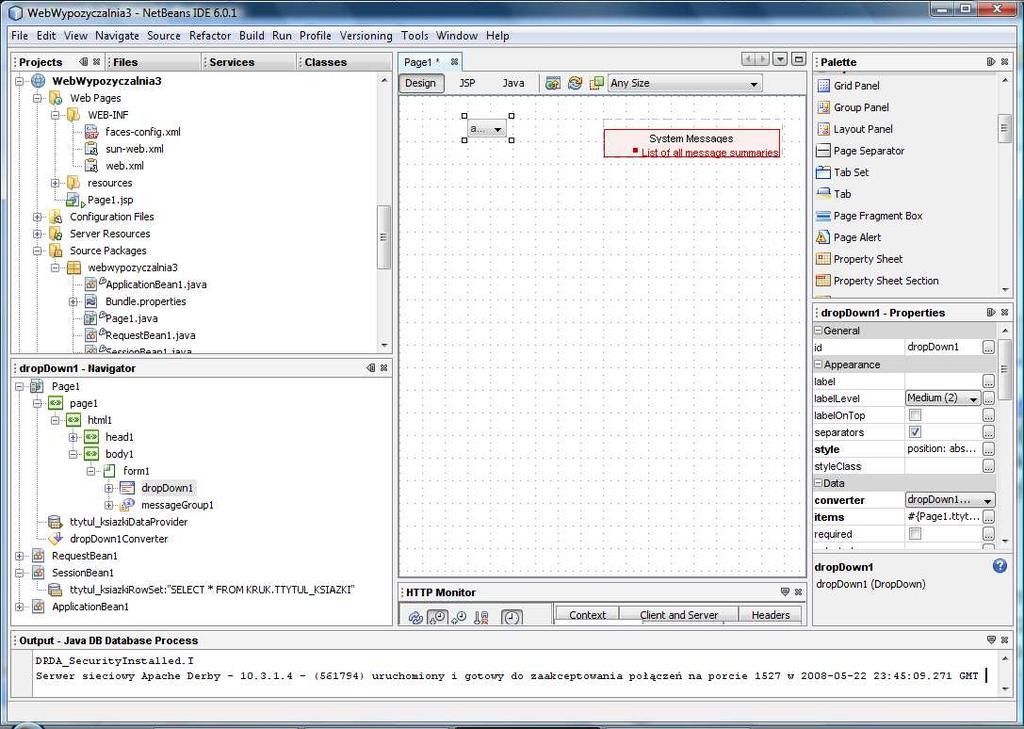Expand the head1 node in Navigator
Viewport: 1024px width, 729px height.
73,437
